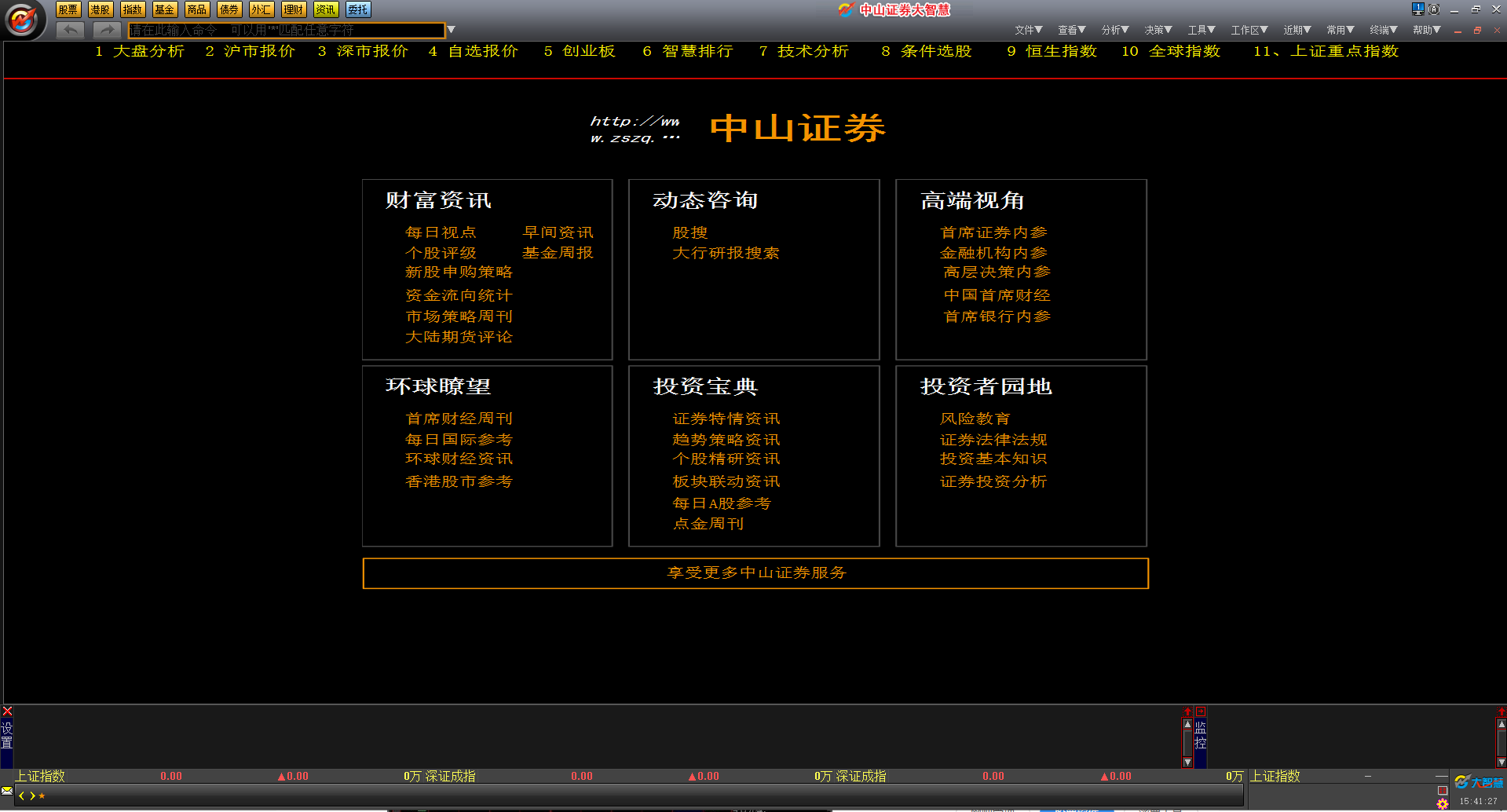
Task: Open the green 资讯 toolbar button
Action: (326, 9)
